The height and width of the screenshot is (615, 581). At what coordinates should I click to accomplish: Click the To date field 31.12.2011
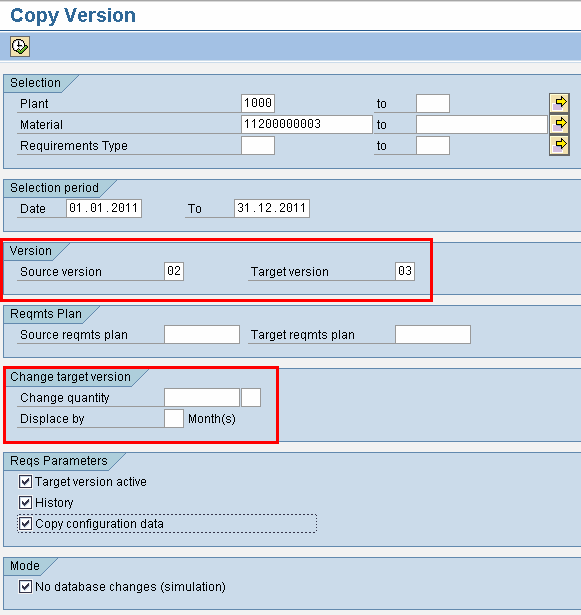click(272, 208)
